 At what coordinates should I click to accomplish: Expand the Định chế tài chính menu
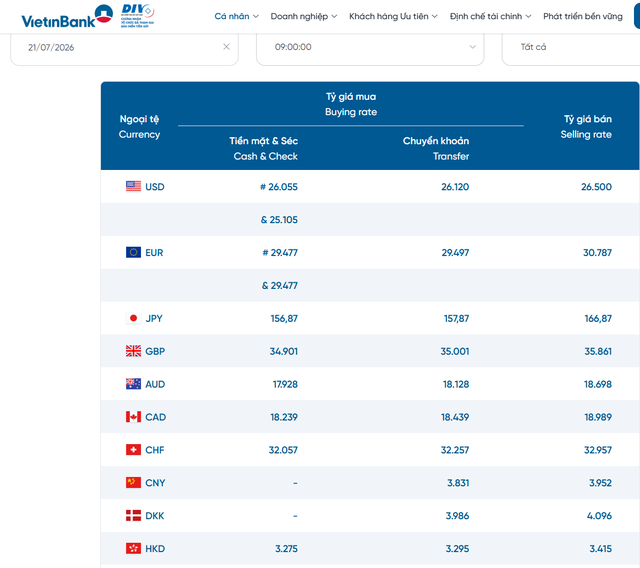pos(491,16)
